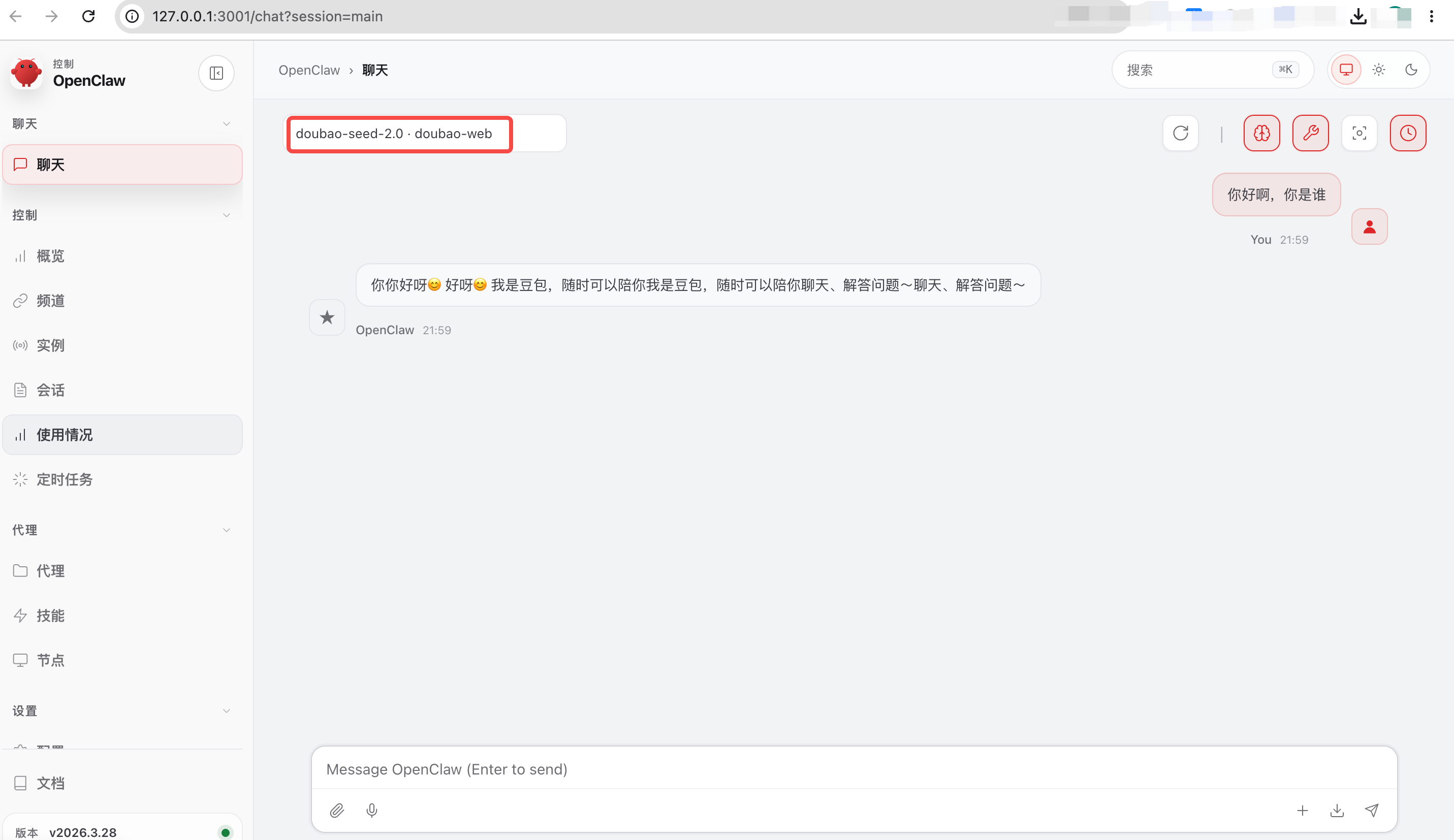
Task: Click the site info icon in address bar
Action: 132,16
